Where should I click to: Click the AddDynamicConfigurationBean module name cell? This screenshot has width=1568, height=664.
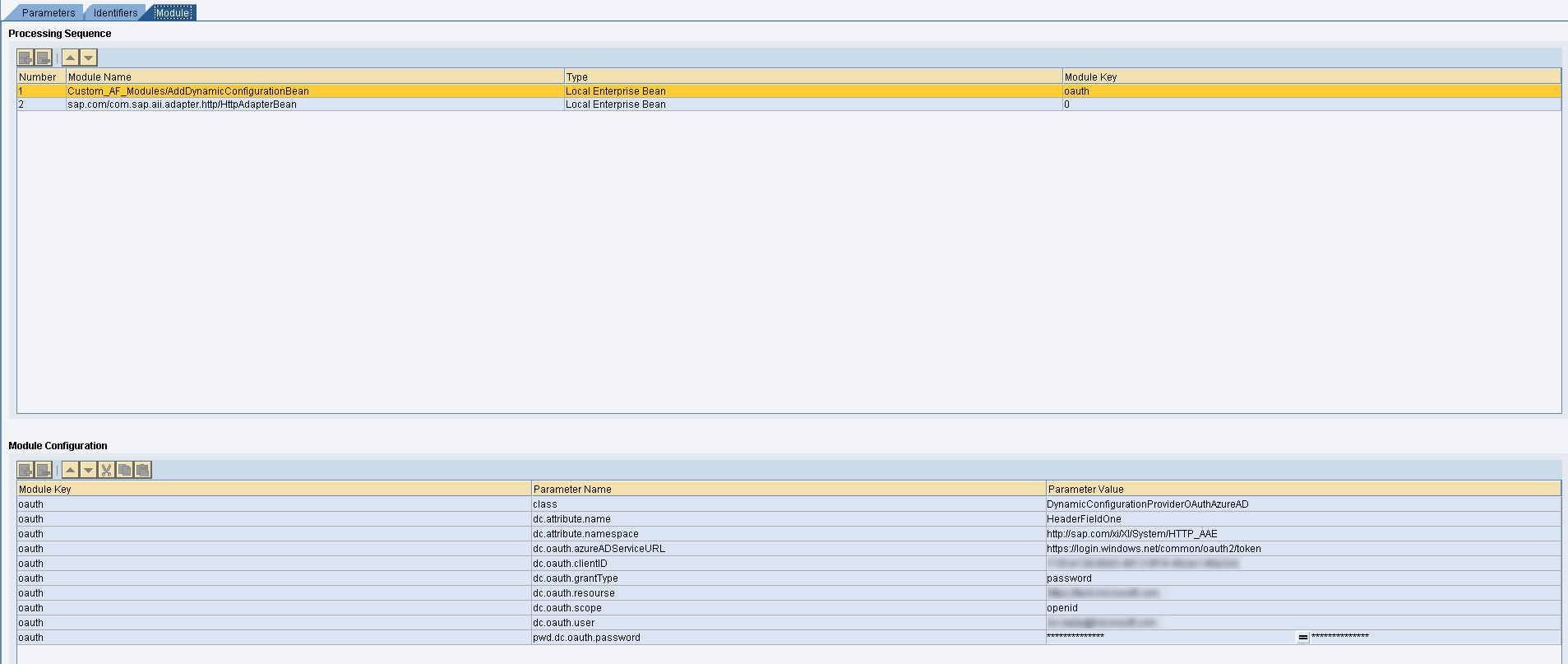click(x=188, y=91)
